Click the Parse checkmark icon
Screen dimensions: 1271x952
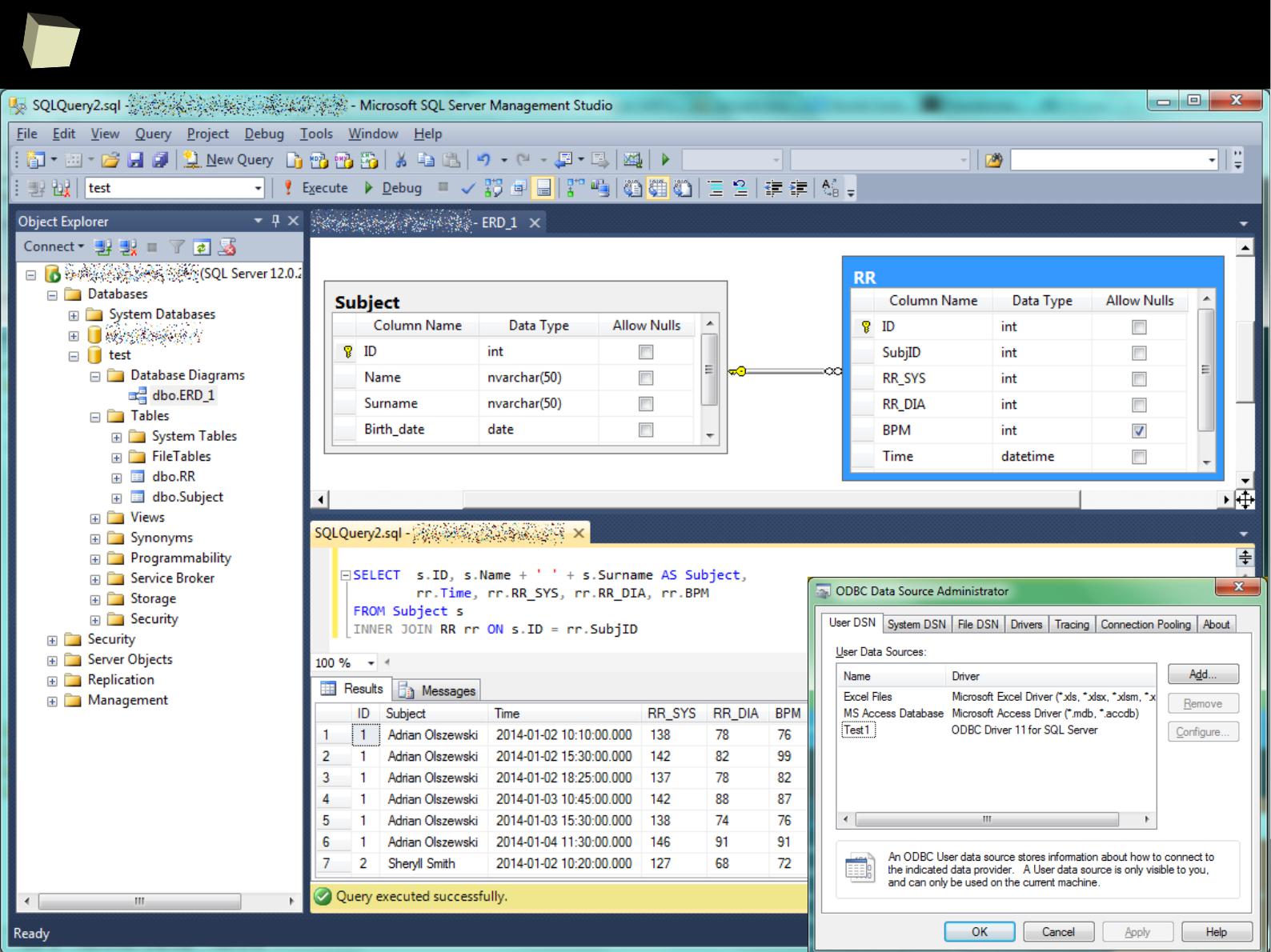coord(468,189)
